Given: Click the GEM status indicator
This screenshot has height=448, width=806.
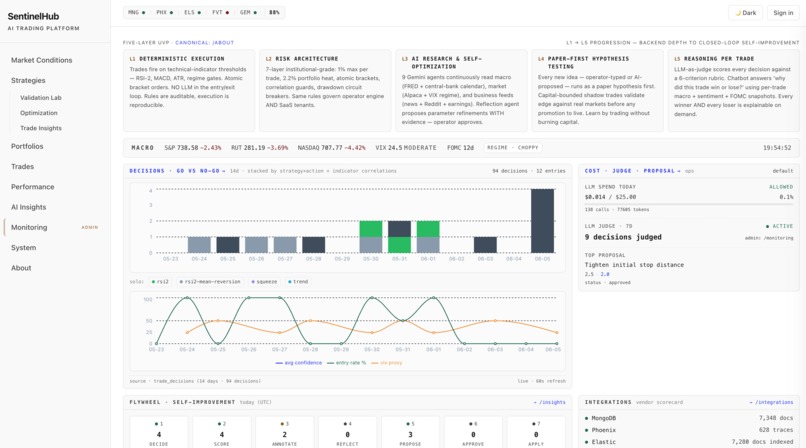Looking at the screenshot, I should [248, 12].
